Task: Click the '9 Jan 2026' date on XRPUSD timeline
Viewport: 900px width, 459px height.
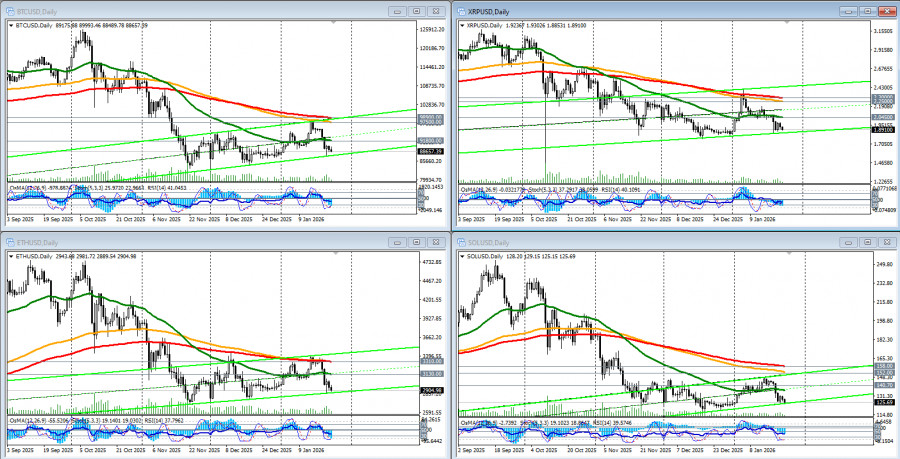Action: [764, 219]
